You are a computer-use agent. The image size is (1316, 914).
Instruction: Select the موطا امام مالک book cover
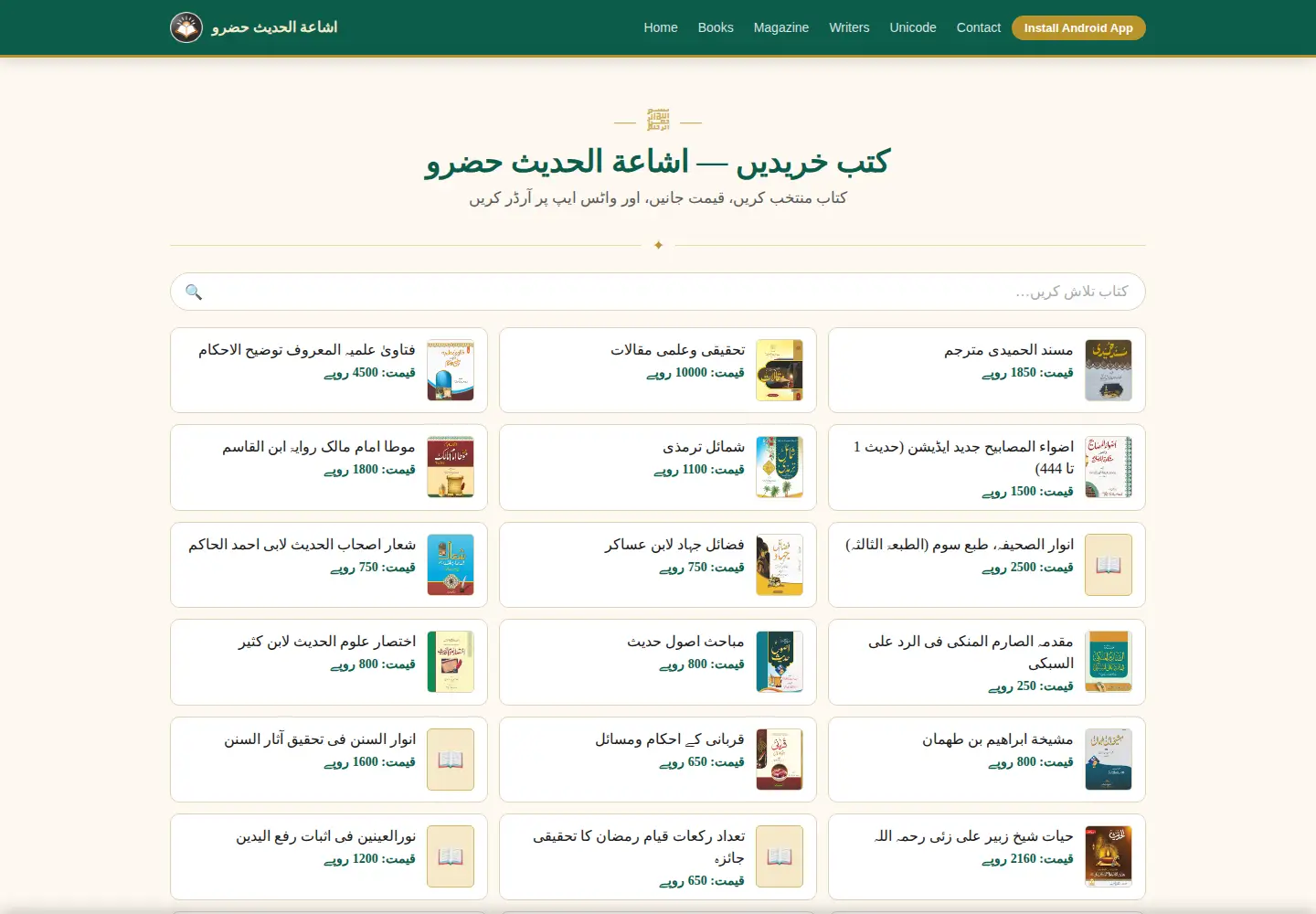point(451,467)
